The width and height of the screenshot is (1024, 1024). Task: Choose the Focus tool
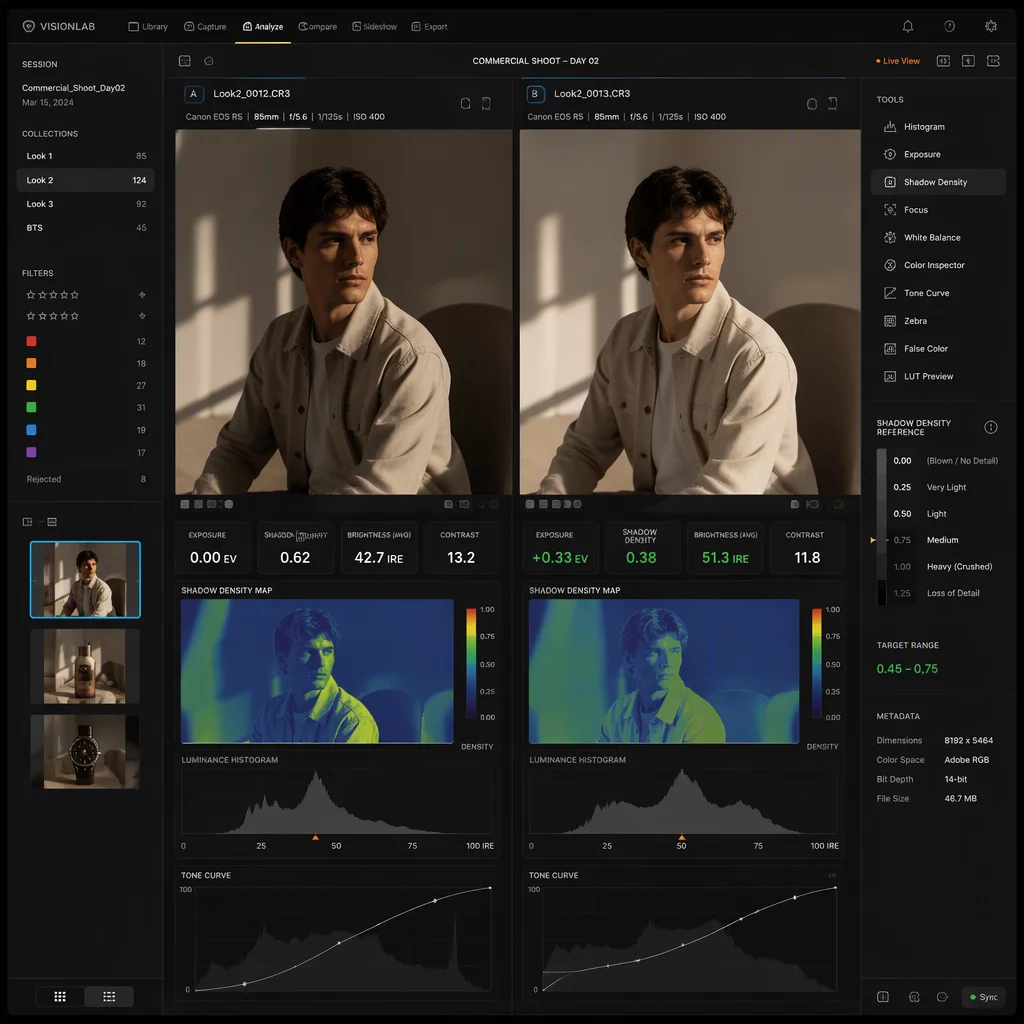[x=938, y=210]
